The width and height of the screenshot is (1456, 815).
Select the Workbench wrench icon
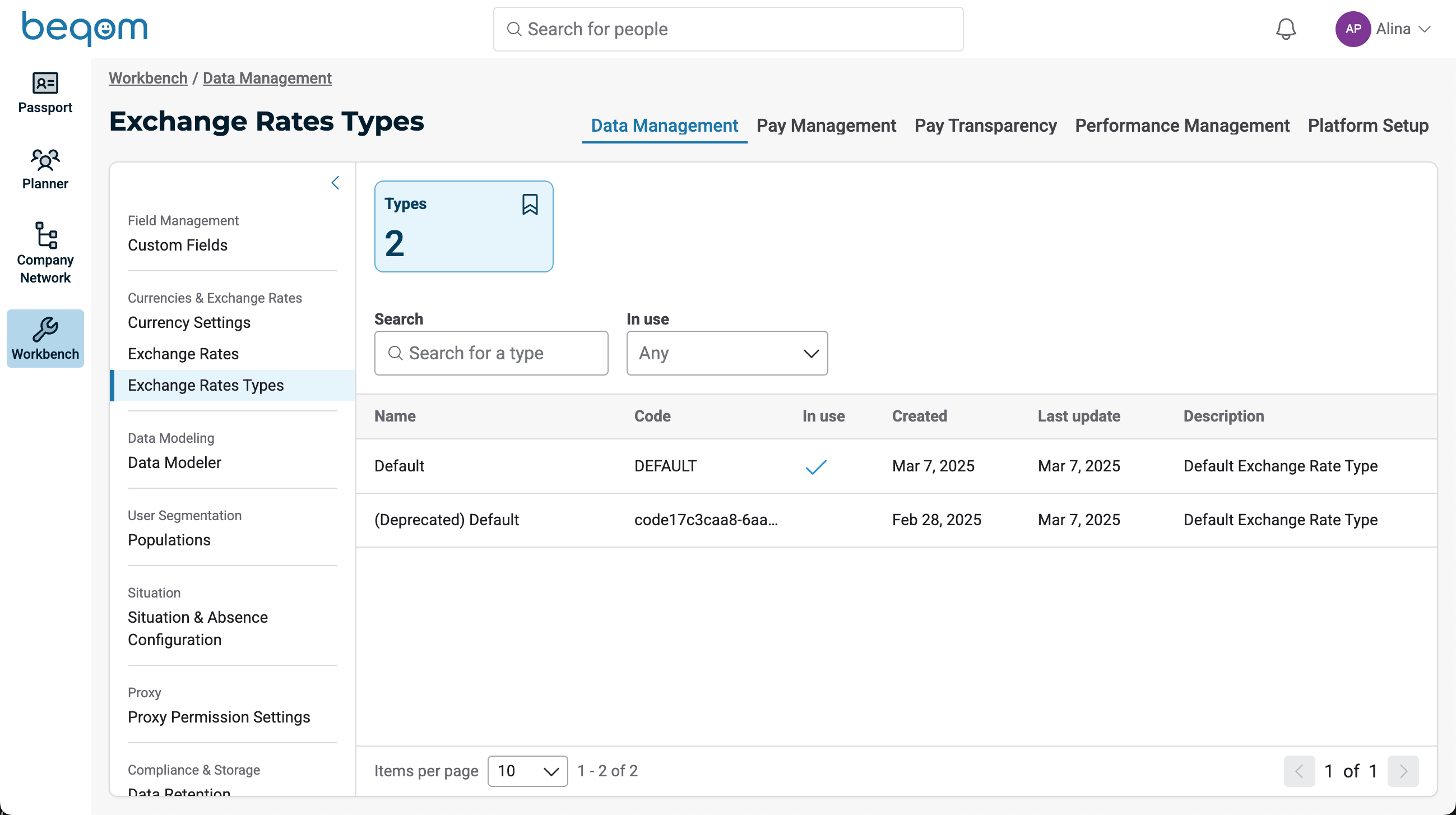45,330
